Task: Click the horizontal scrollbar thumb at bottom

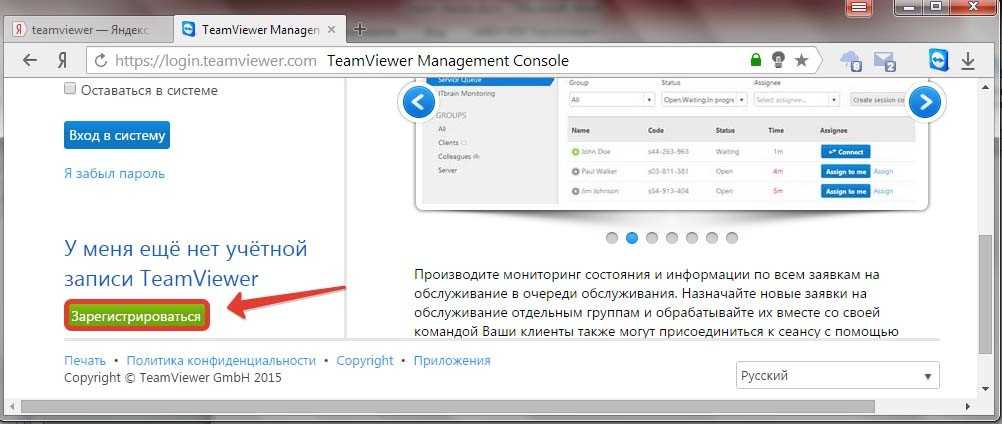Action: tap(449, 407)
